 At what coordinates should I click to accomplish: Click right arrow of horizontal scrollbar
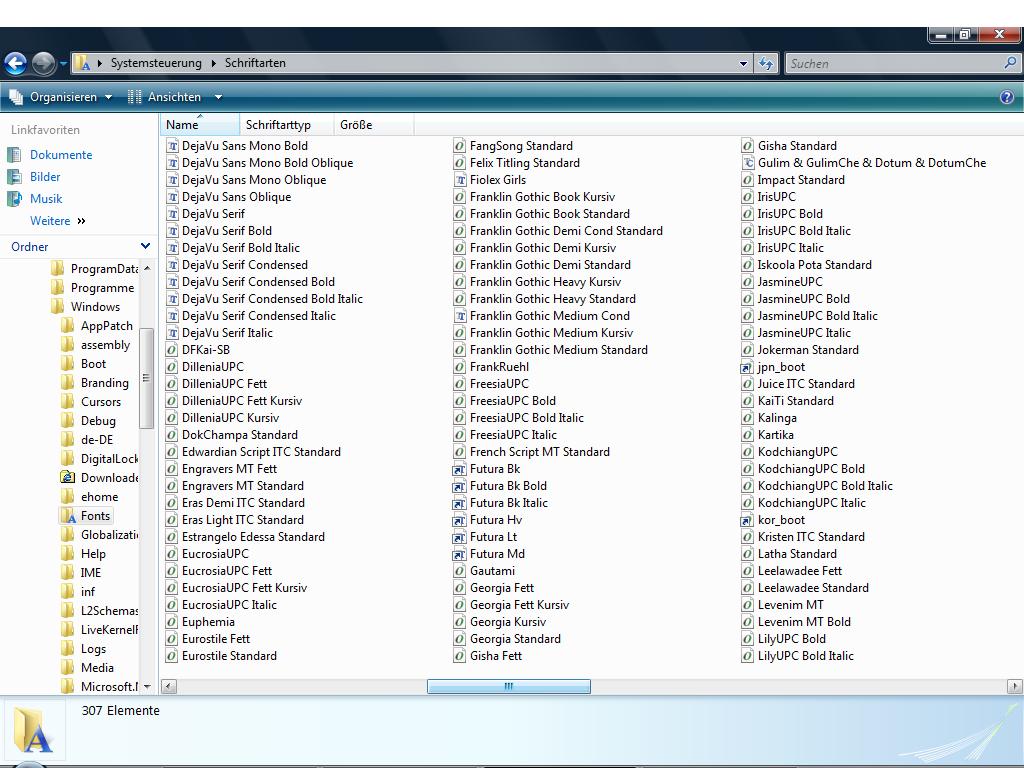pyautogui.click(x=1014, y=686)
